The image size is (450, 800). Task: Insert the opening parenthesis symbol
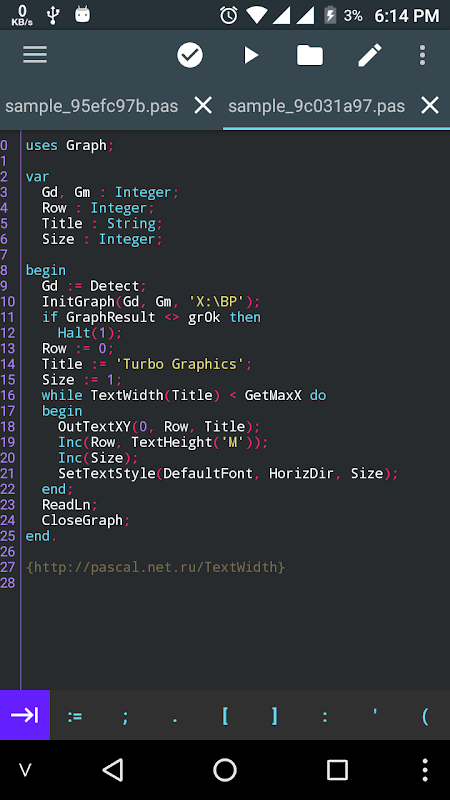pos(425,716)
